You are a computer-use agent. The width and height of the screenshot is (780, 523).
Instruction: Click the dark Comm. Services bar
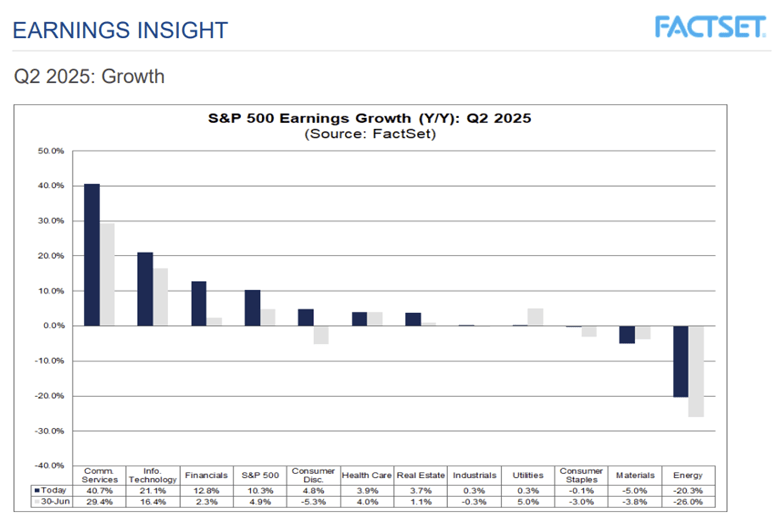click(x=92, y=255)
